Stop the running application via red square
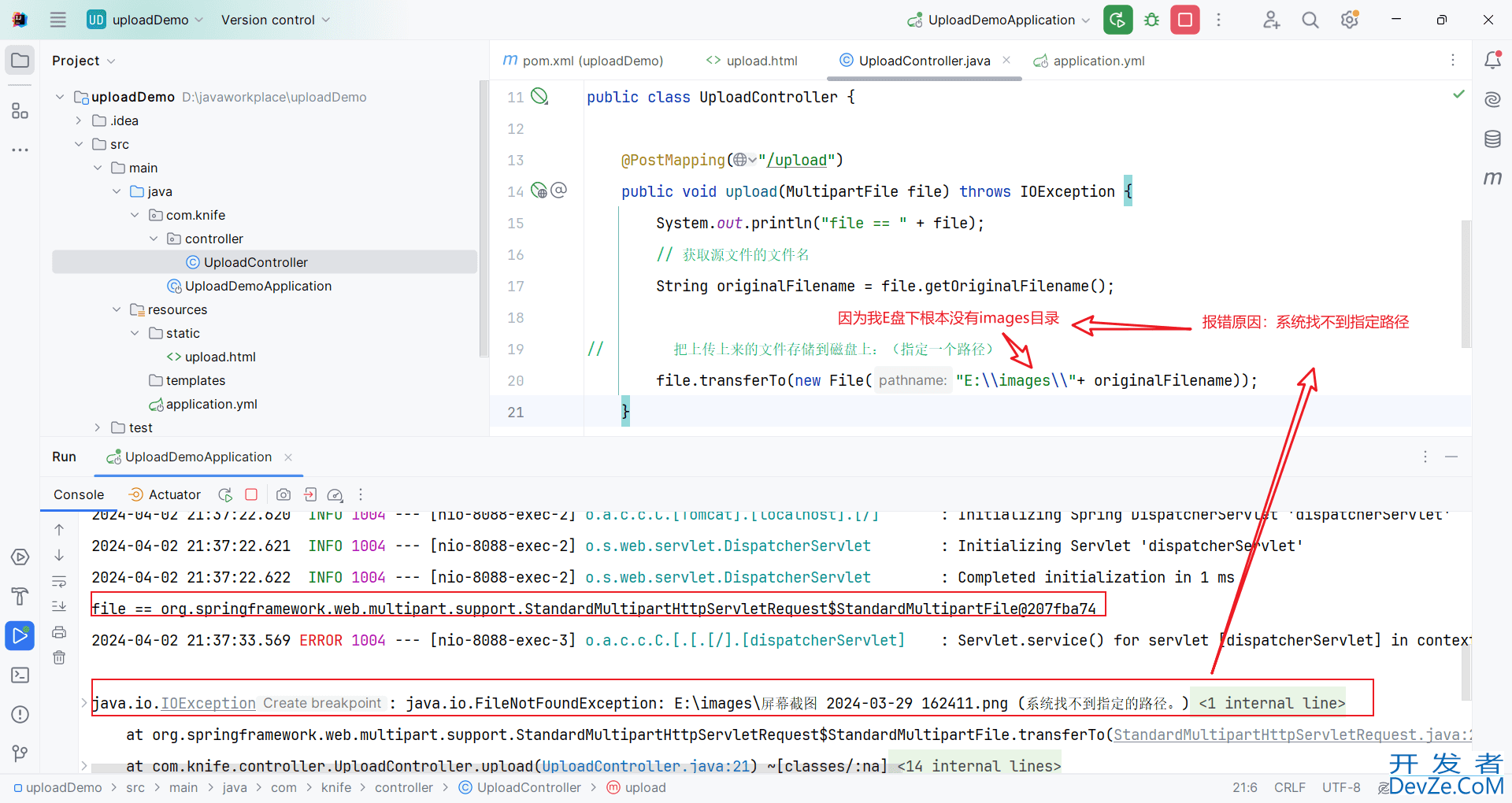The width and height of the screenshot is (1512, 803). [1184, 20]
